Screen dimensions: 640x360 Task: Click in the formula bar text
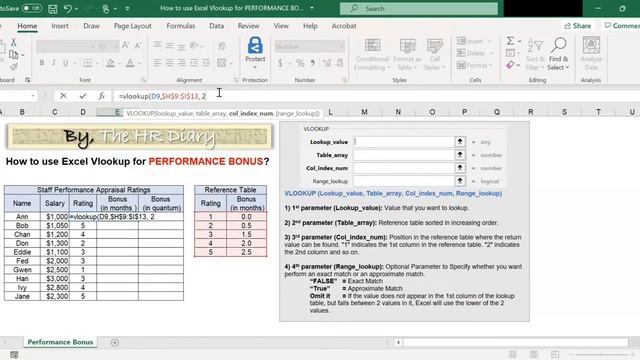[162, 96]
